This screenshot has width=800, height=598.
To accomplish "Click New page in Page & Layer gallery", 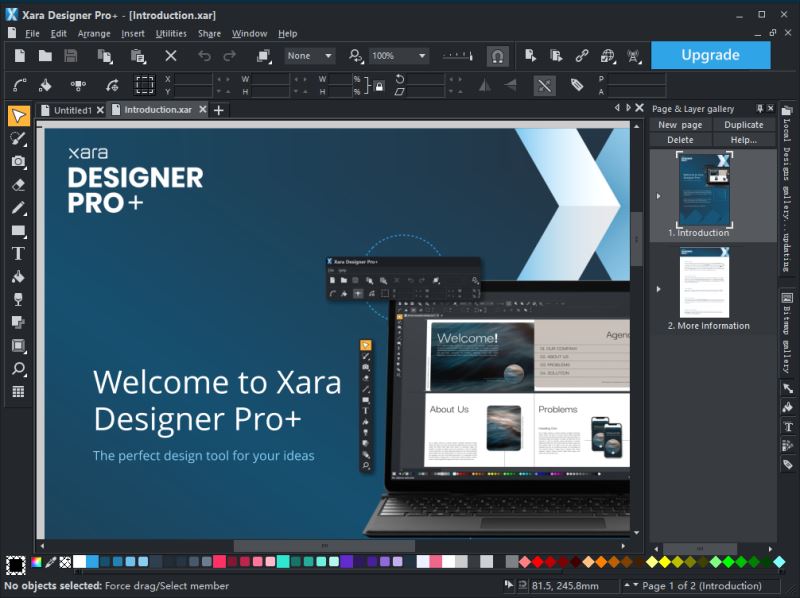I will tap(679, 124).
